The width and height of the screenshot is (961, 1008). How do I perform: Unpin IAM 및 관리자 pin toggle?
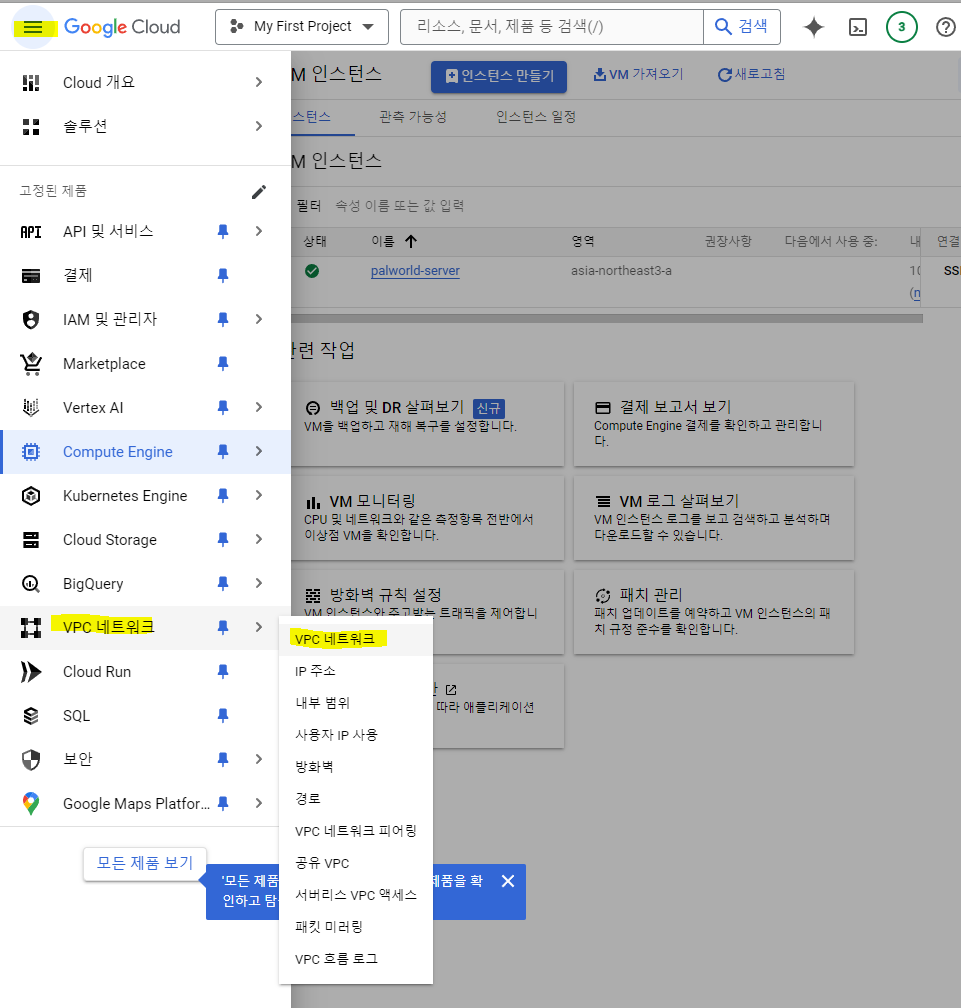(x=223, y=320)
